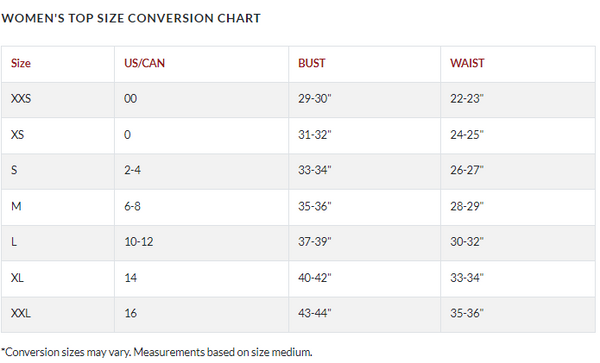Click the bust measurement 29-30"

(x=315, y=99)
